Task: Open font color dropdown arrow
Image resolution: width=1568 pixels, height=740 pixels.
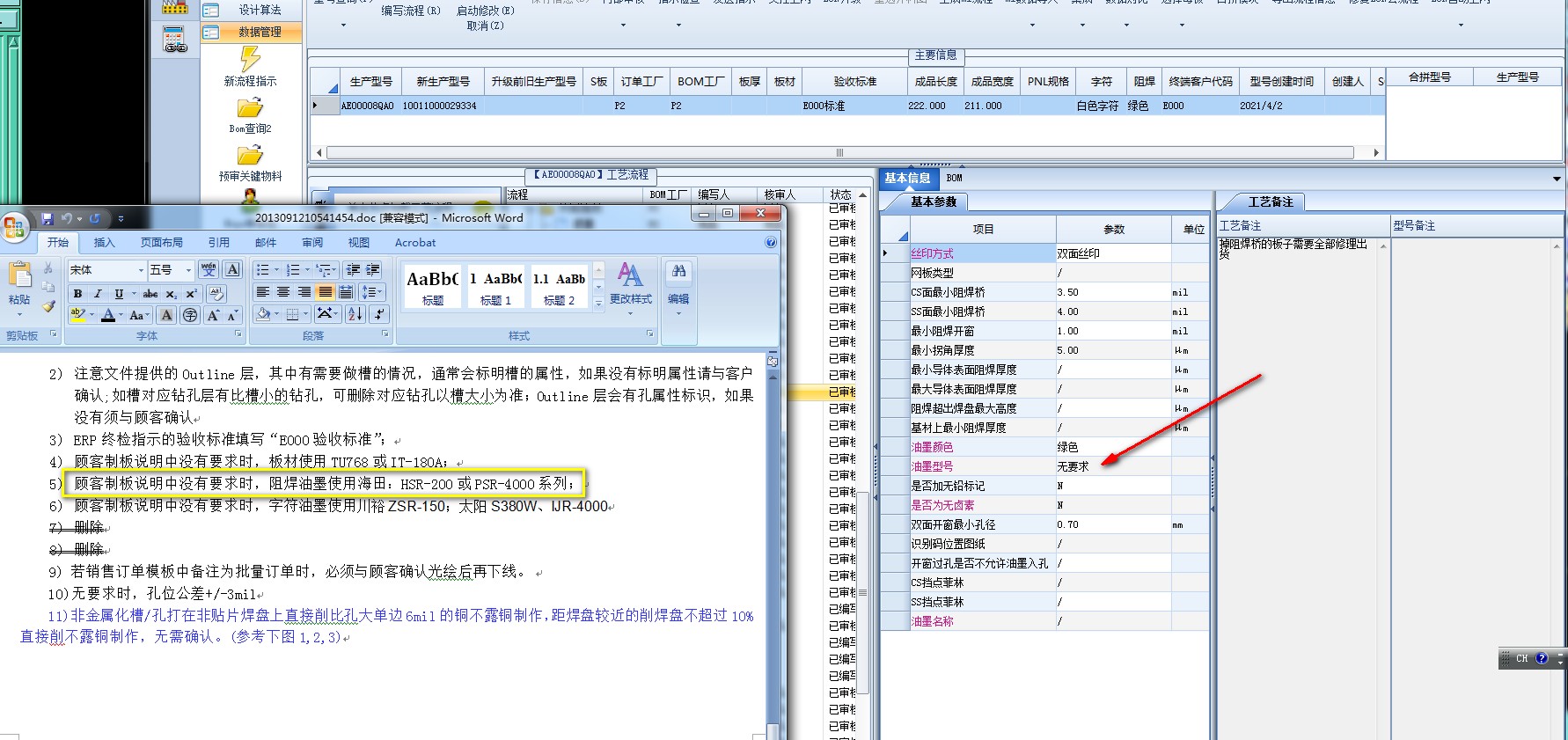Action: (121, 315)
